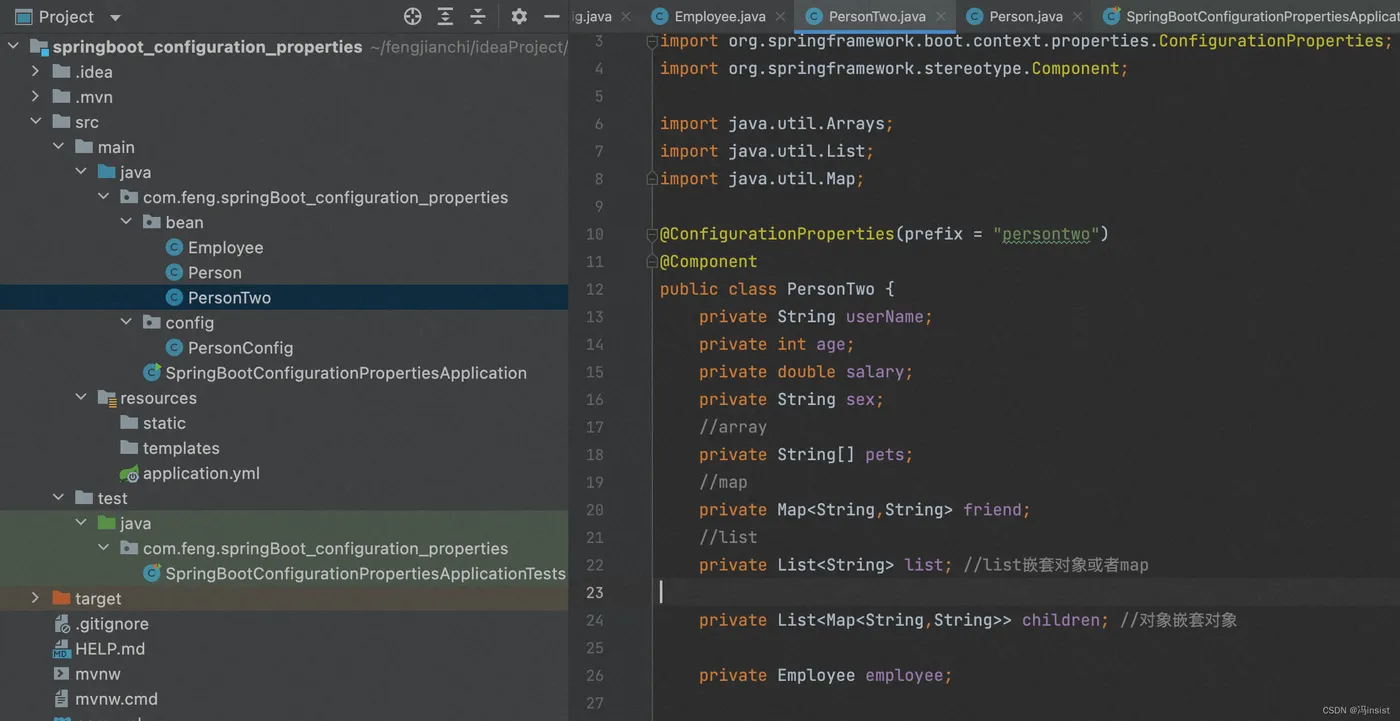This screenshot has height=721, width=1400.
Task: Click the @Component annotation
Action: 708,261
